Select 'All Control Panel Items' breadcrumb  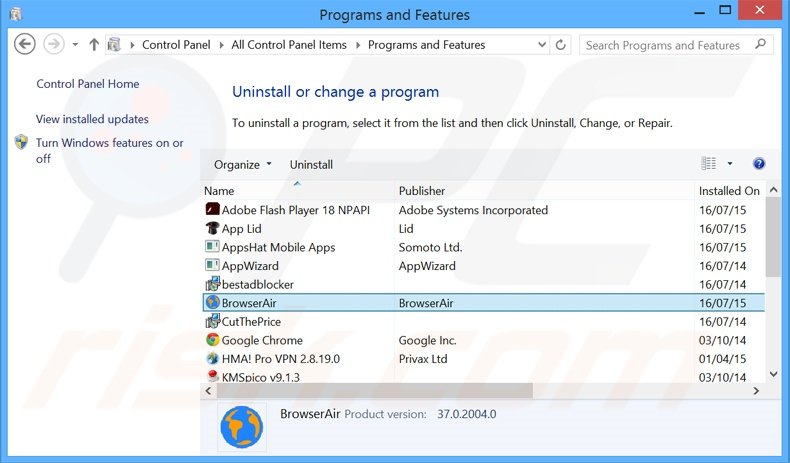coord(289,45)
